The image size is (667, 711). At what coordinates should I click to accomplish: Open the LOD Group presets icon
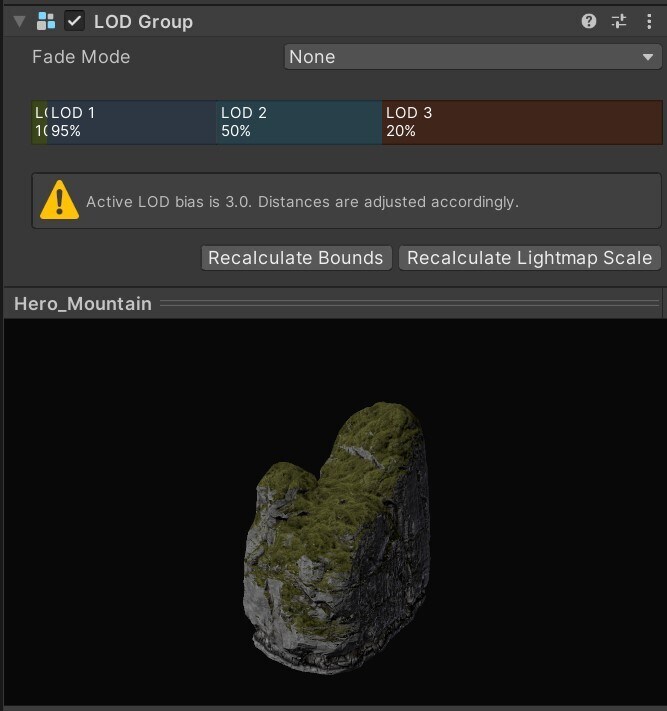[x=619, y=21]
